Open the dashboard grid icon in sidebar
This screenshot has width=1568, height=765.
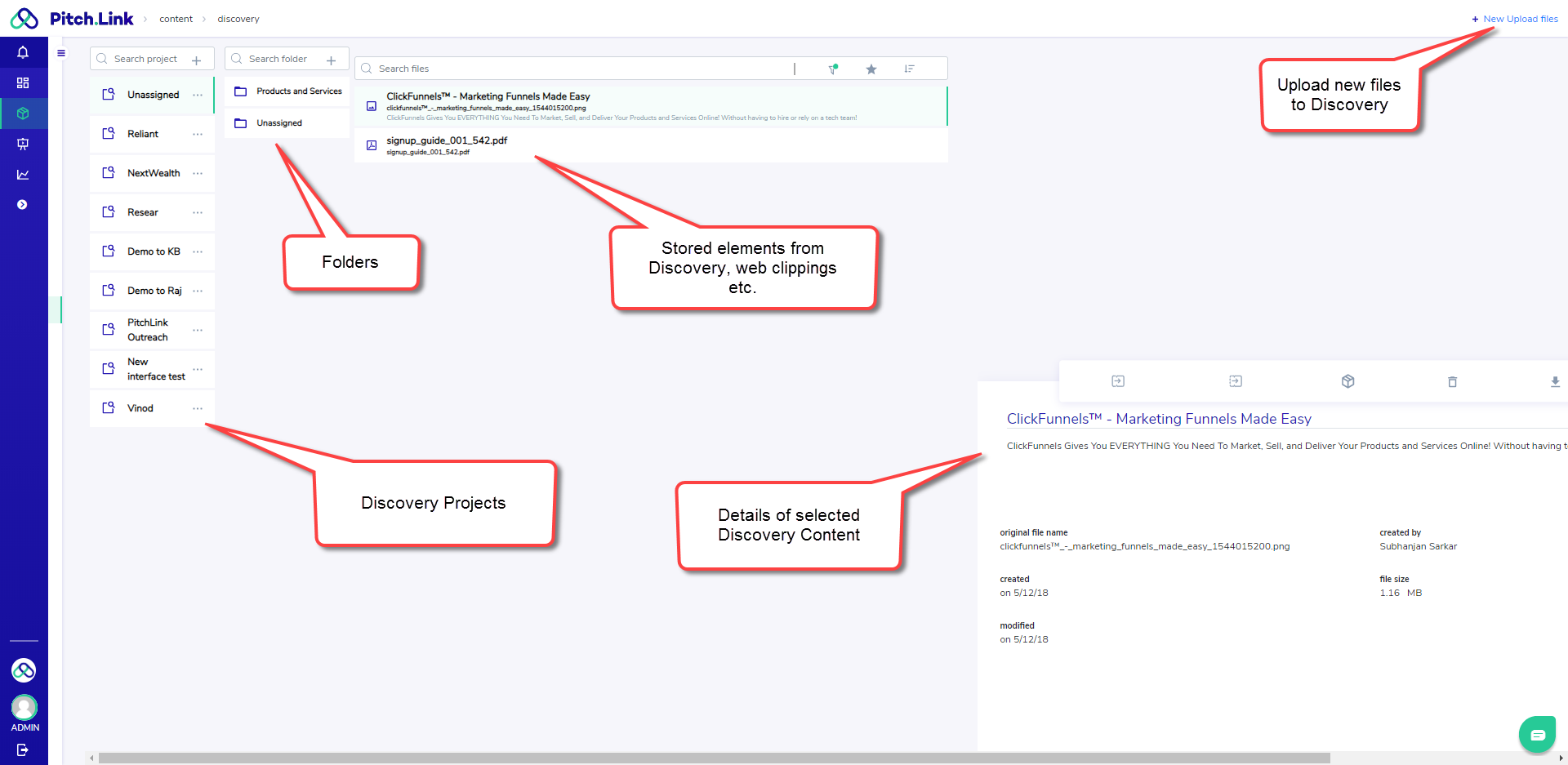[23, 83]
